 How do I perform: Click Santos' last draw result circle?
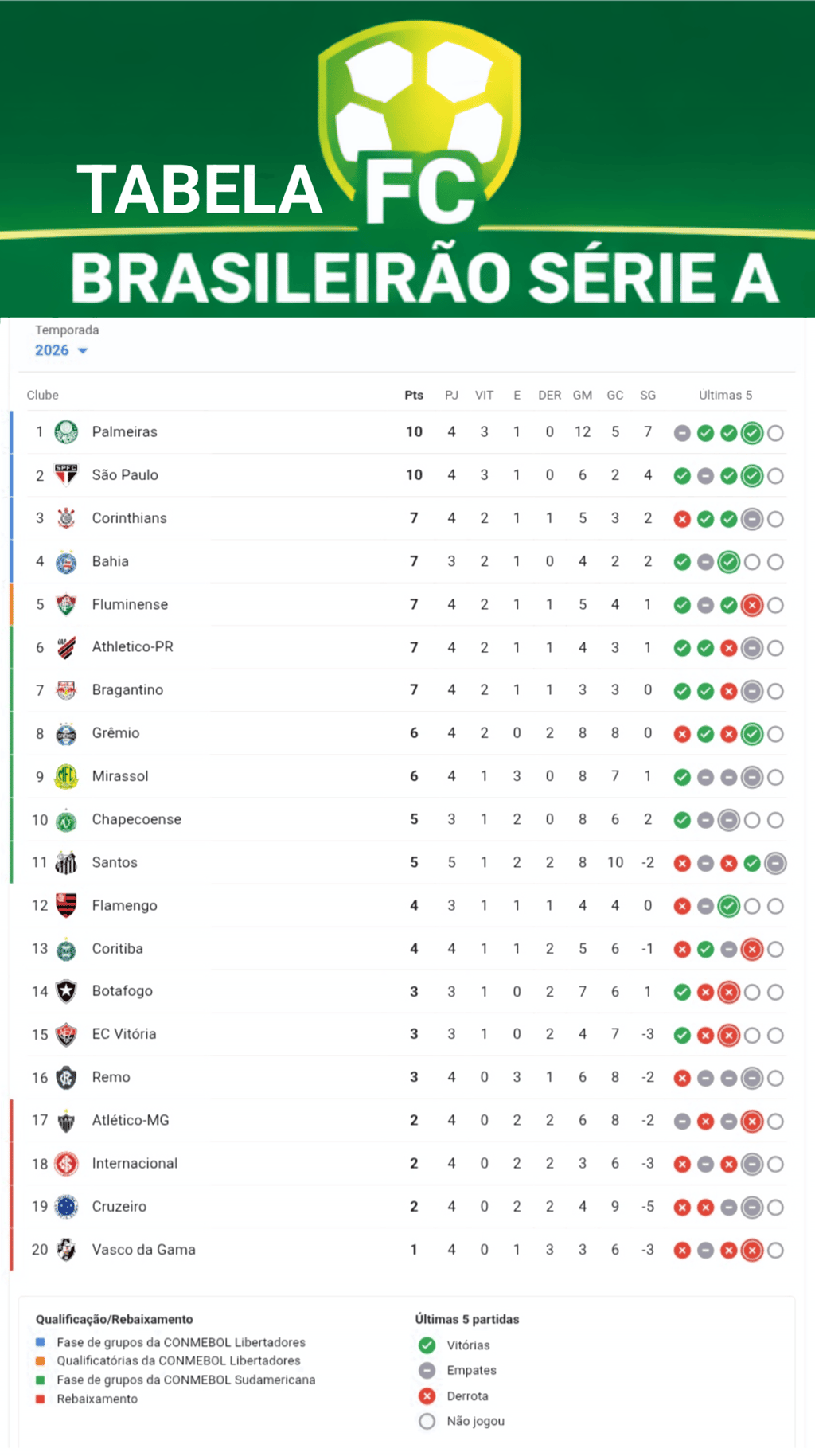tap(775, 863)
